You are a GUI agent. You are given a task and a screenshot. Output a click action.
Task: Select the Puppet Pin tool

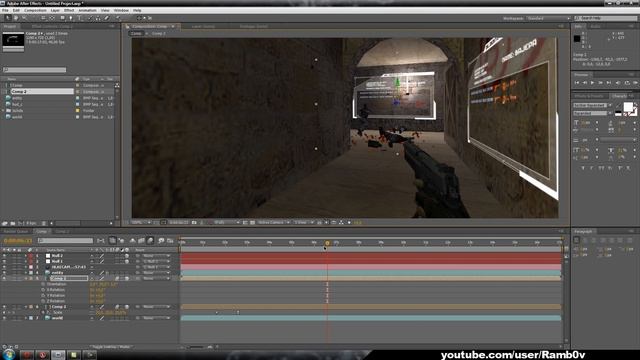click(118, 18)
